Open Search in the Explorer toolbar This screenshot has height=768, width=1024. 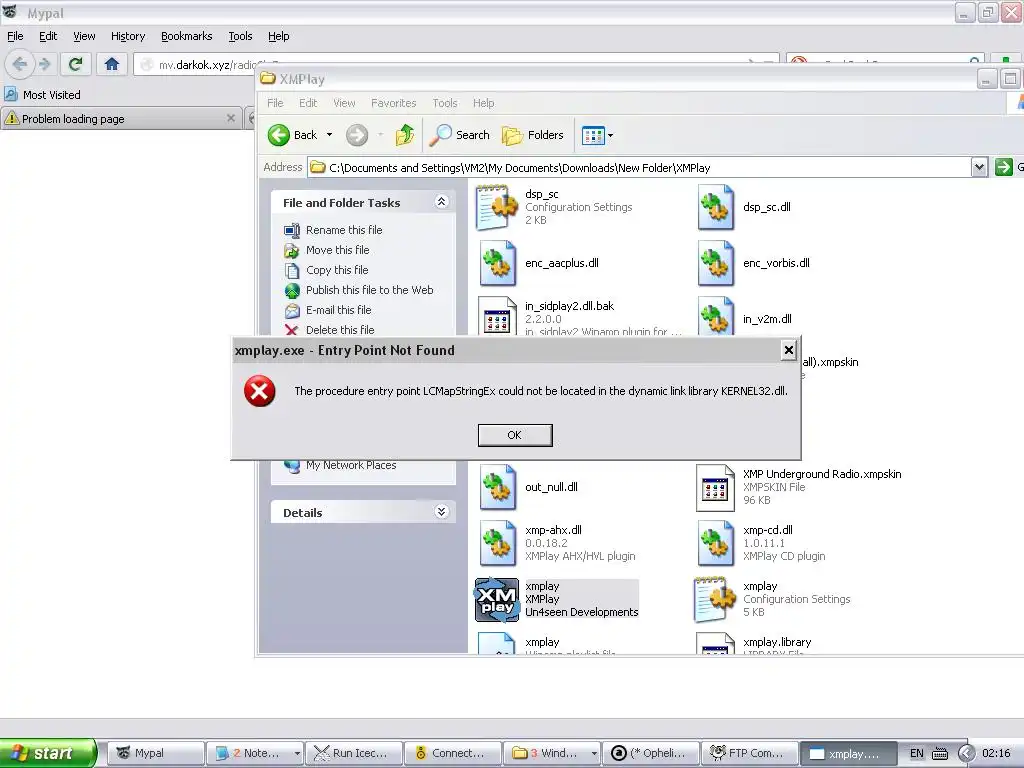[x=459, y=135]
